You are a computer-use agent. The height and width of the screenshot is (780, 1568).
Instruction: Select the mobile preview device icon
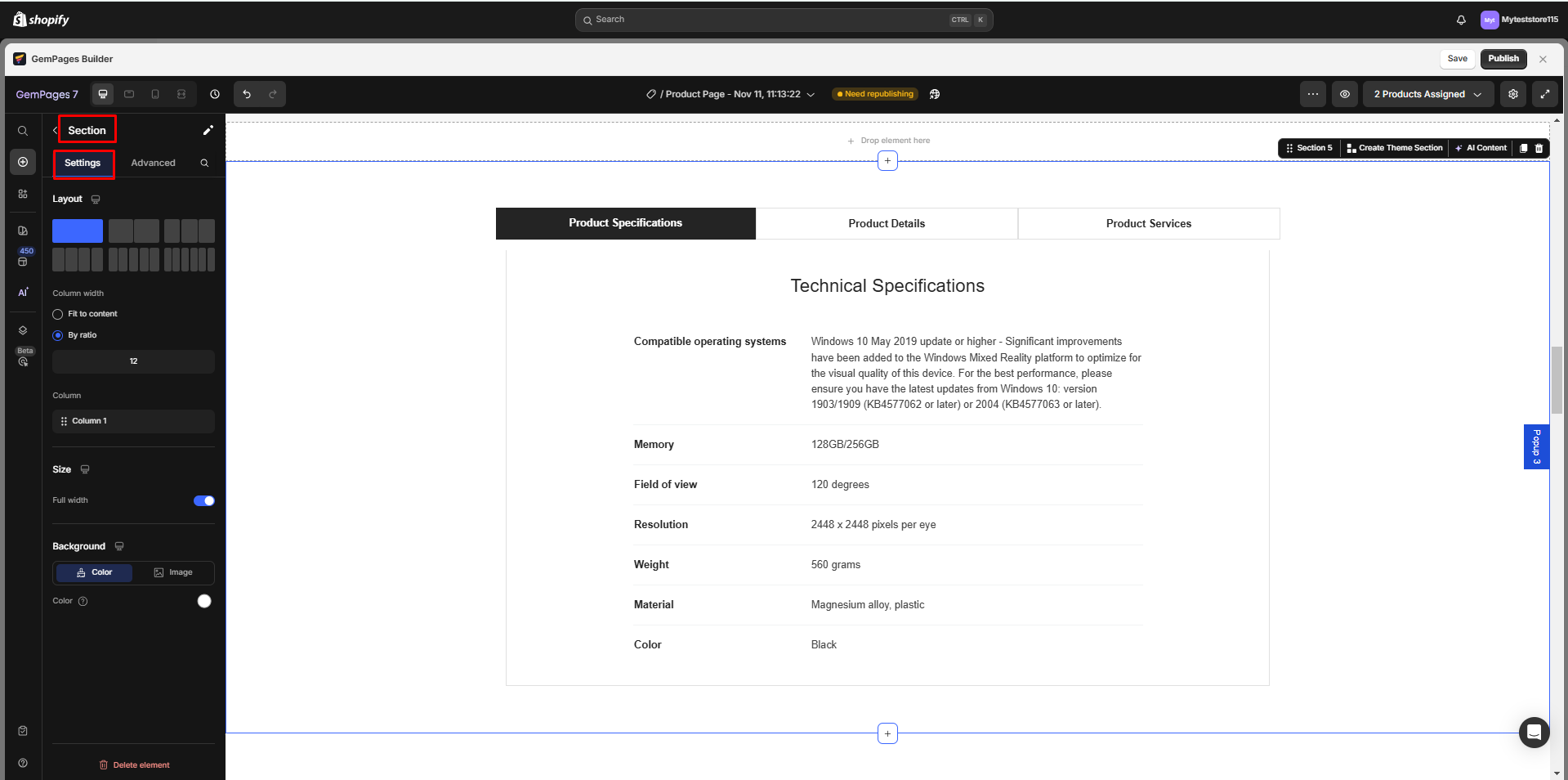pos(155,94)
